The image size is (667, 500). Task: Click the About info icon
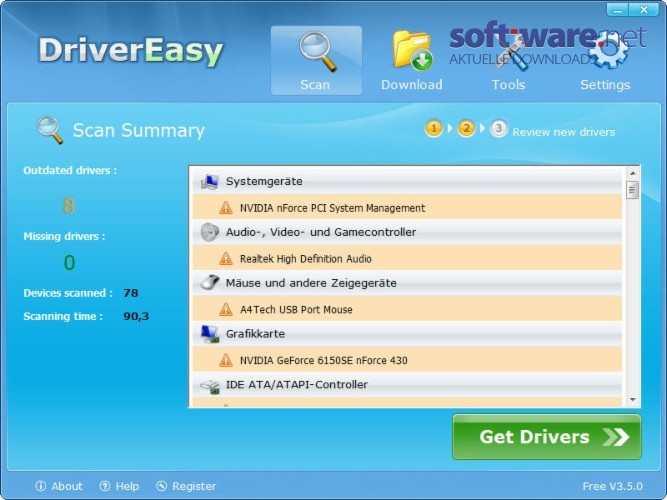point(41,486)
